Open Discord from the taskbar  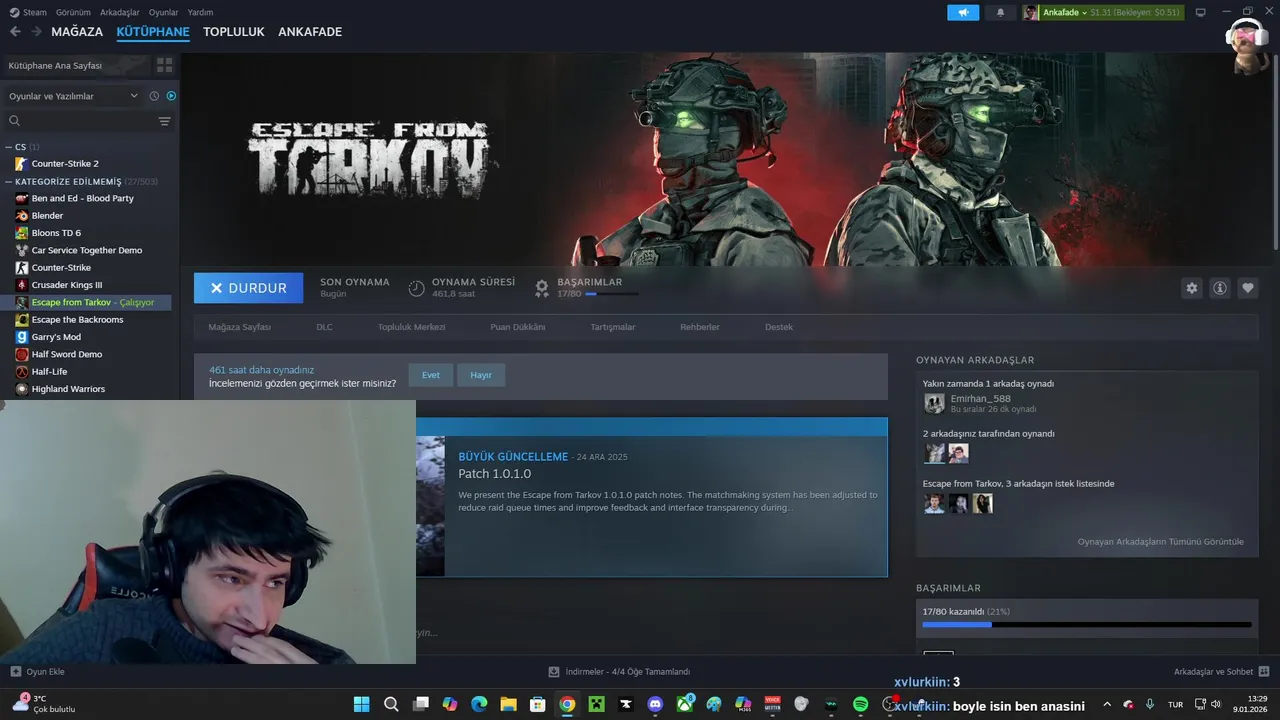[x=655, y=704]
